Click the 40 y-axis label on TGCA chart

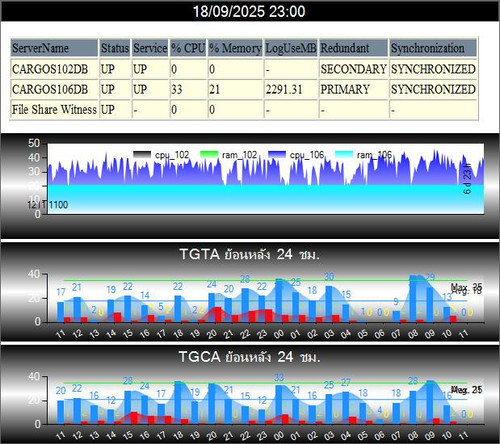tap(34, 376)
